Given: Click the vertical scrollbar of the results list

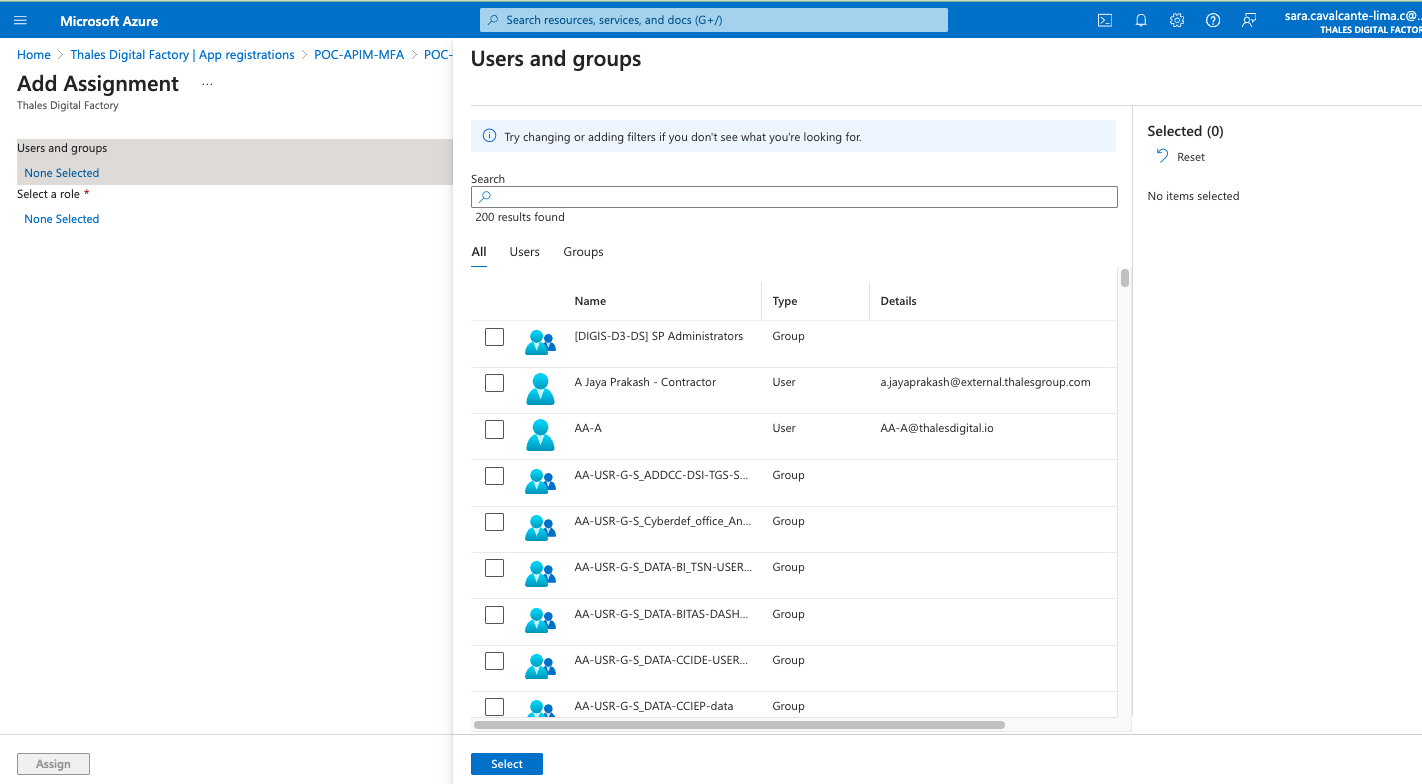Looking at the screenshot, I should 1125,278.
